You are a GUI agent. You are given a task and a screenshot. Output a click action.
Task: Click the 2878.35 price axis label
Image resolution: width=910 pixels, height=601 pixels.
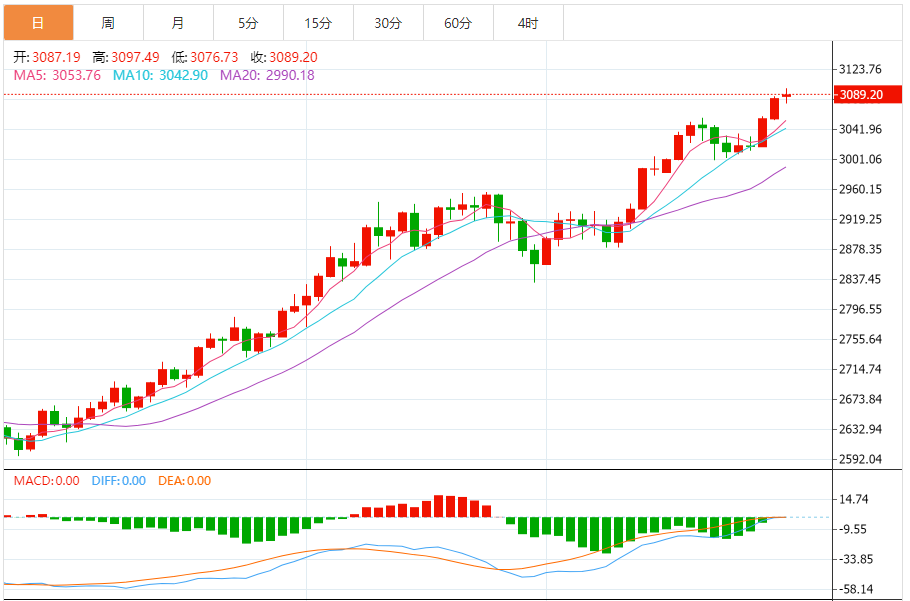click(860, 249)
